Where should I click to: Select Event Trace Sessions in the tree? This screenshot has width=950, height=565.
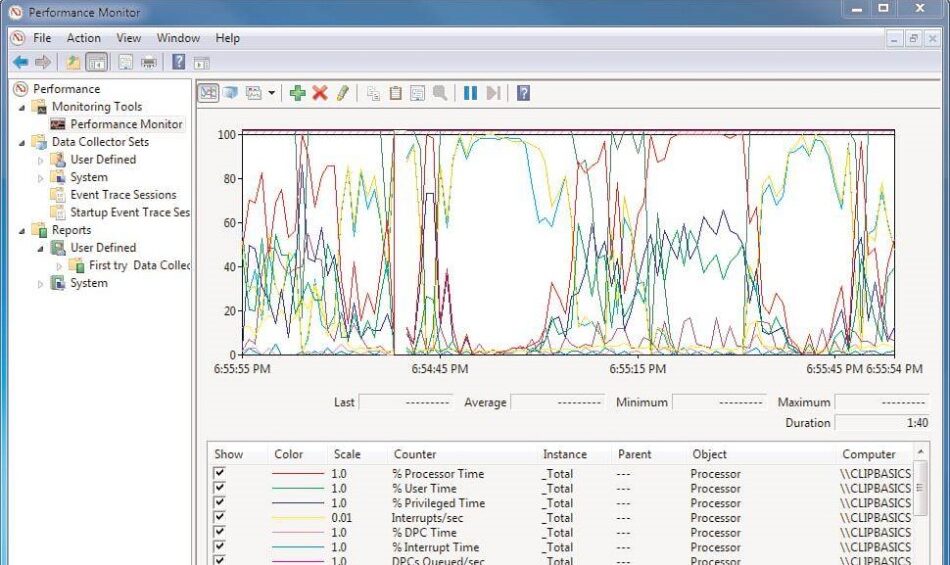[x=123, y=194]
